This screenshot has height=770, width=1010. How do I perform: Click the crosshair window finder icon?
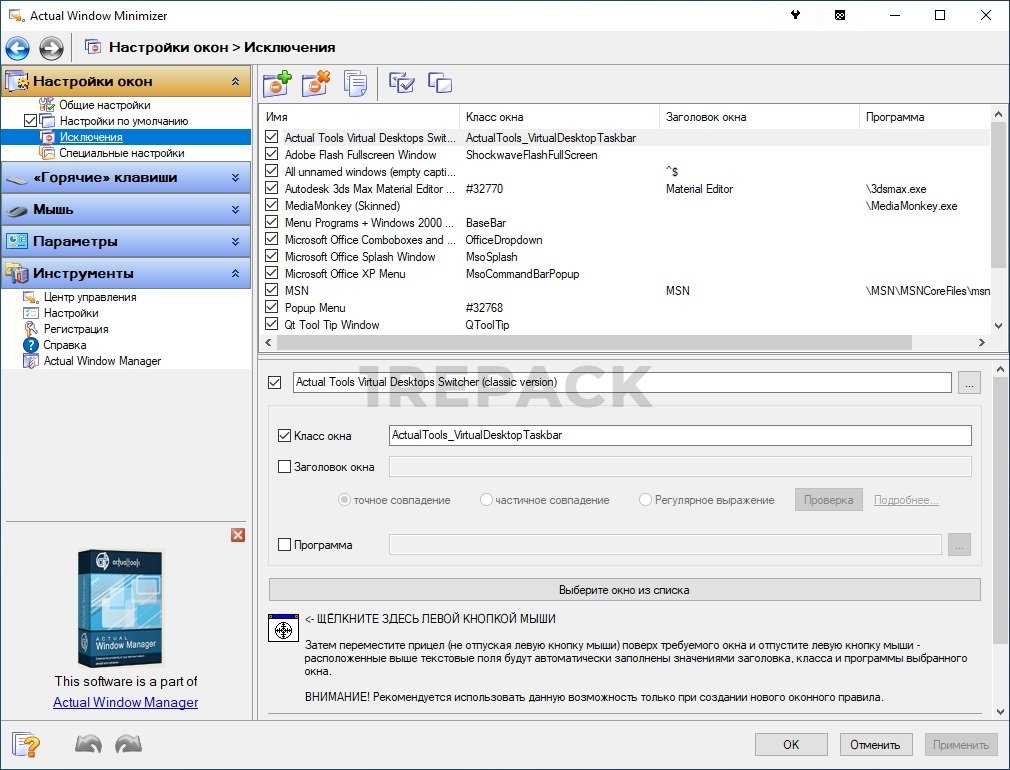(284, 629)
